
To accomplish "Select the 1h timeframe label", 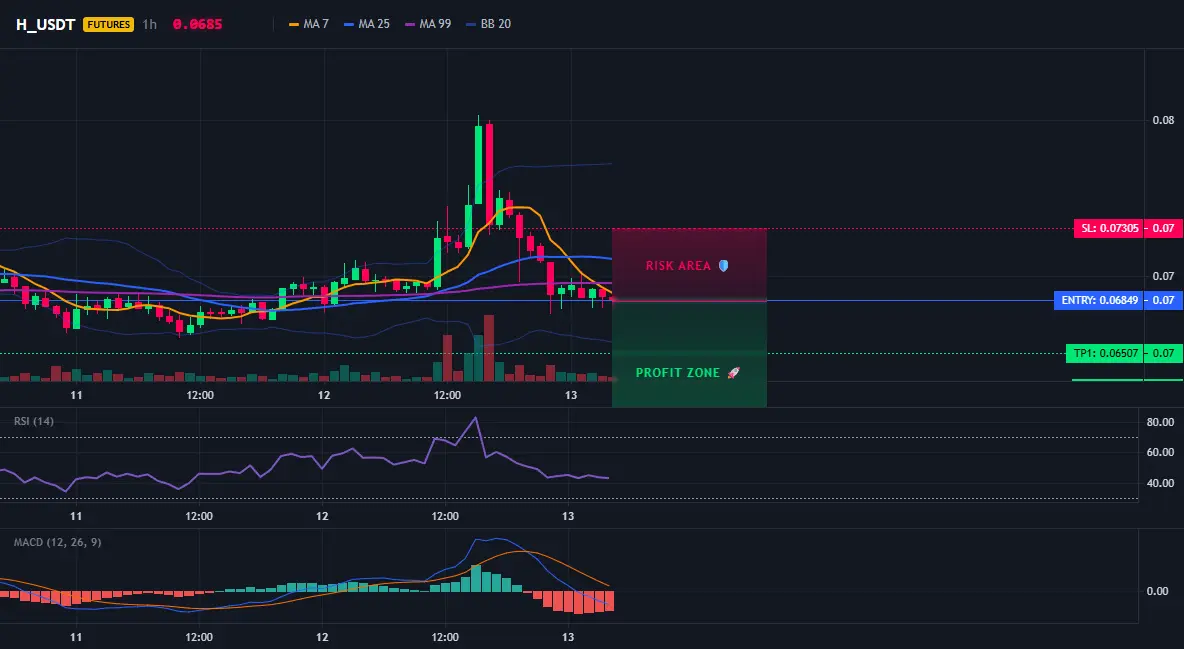I will pos(150,24).
